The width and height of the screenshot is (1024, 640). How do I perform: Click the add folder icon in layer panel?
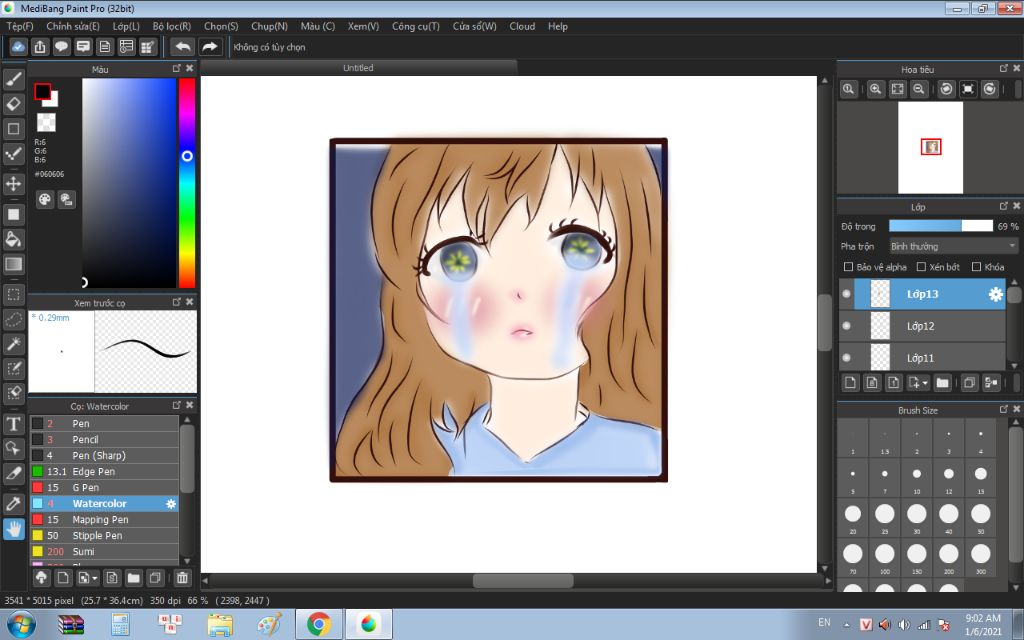click(x=942, y=383)
